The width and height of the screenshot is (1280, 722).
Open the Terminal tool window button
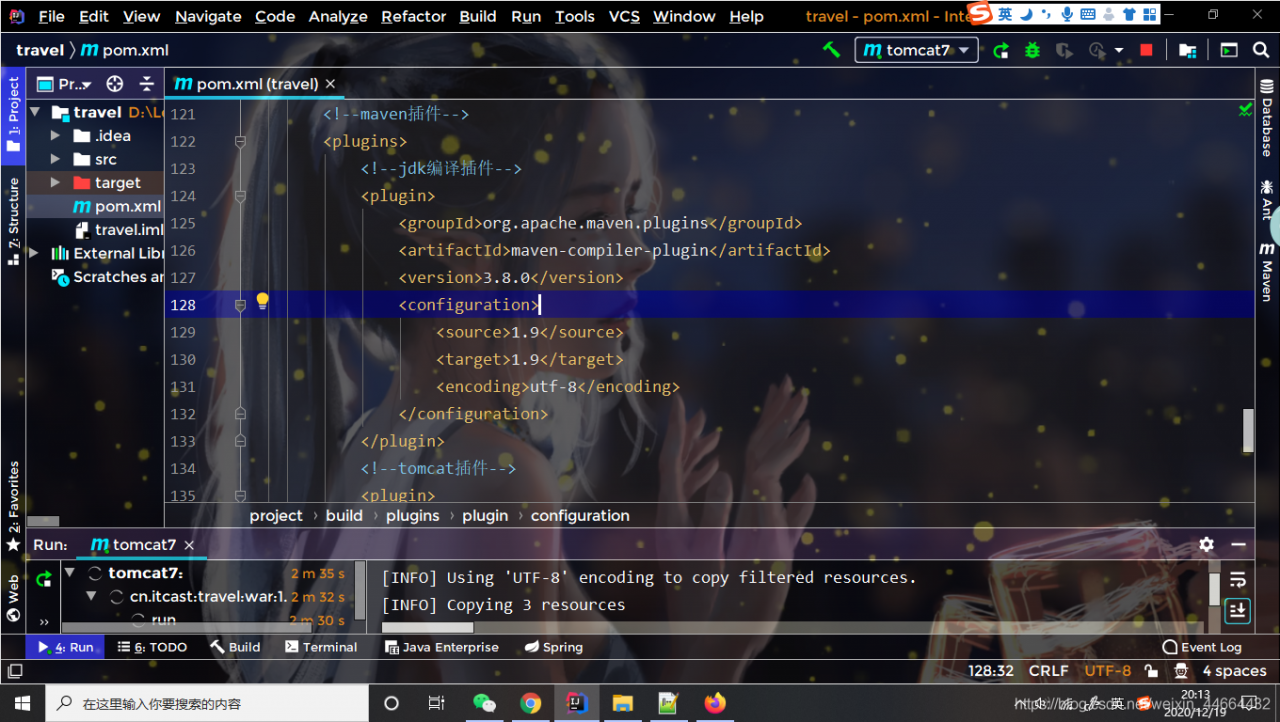(321, 647)
